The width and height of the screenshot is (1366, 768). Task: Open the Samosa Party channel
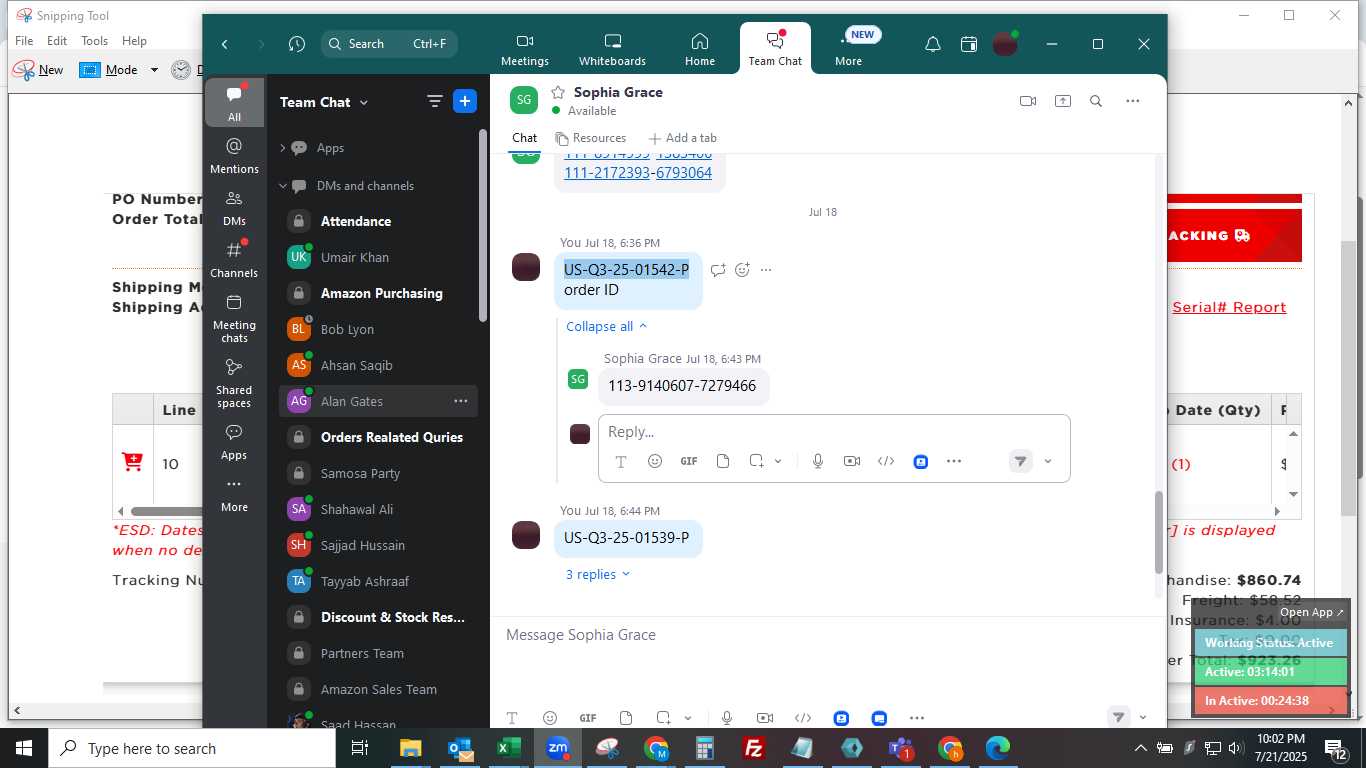pyautogui.click(x=378, y=473)
